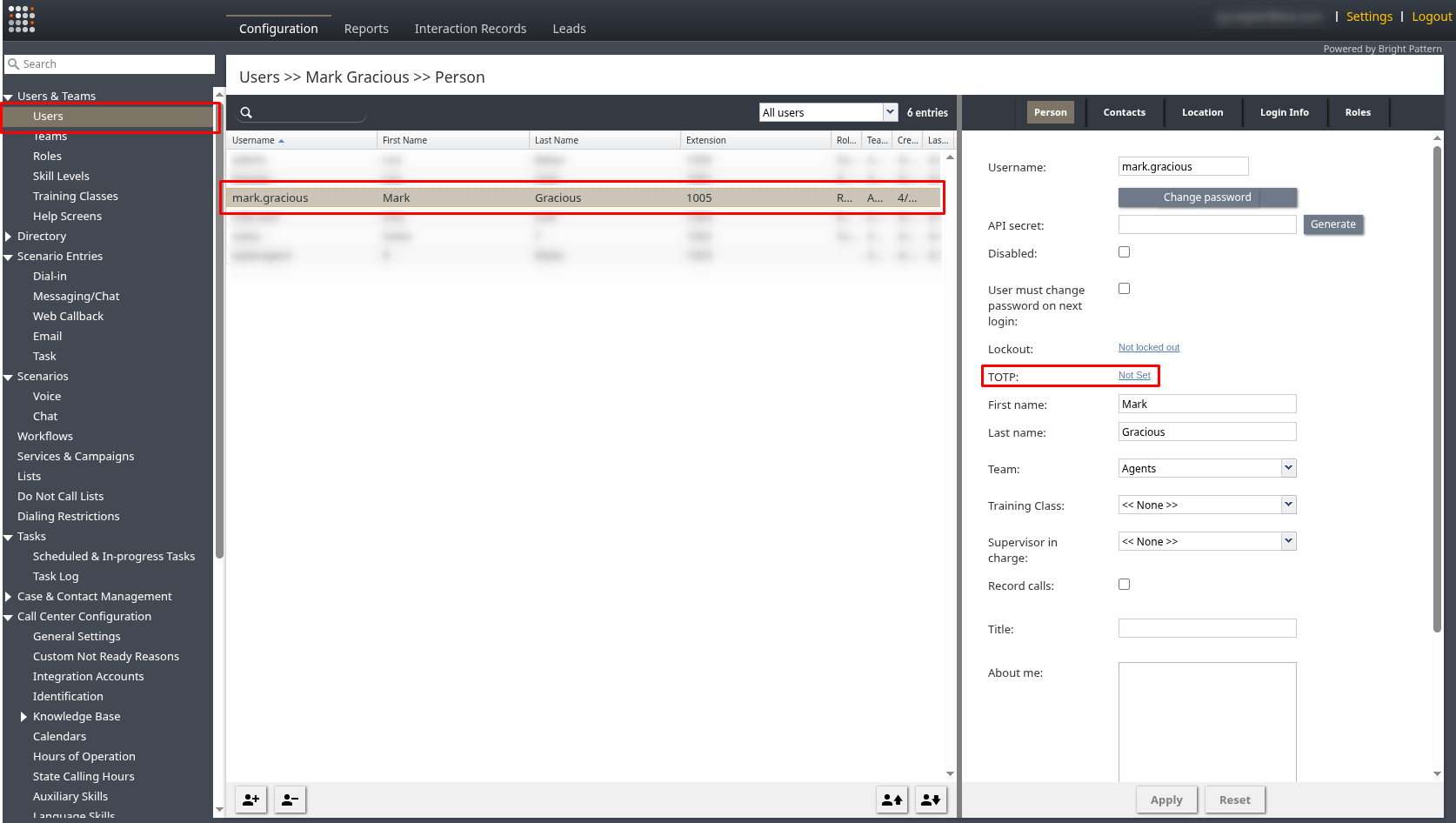
Task: Click the remove user icon button
Action: 290,800
